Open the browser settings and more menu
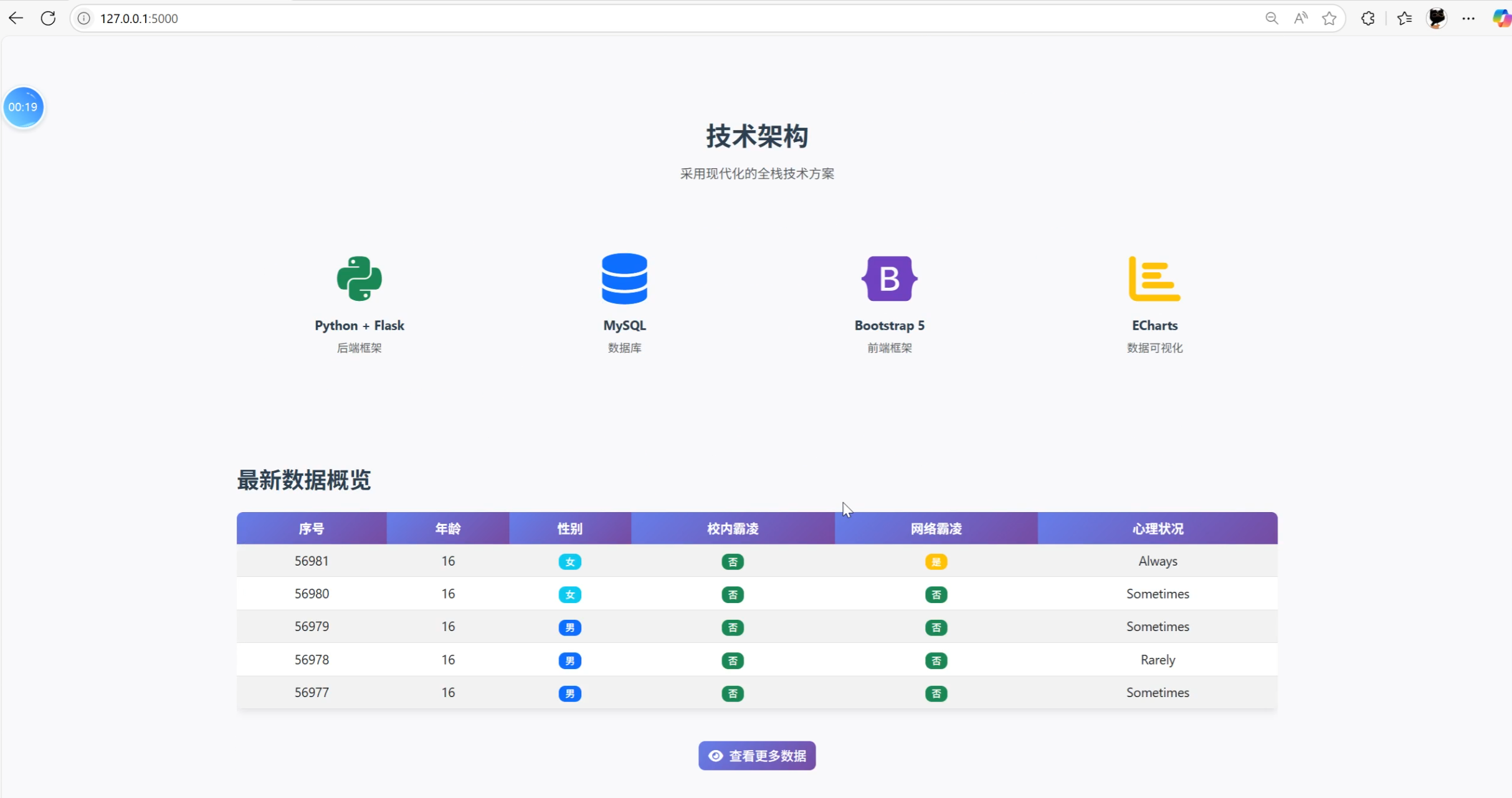Image resolution: width=1512 pixels, height=798 pixels. [x=1468, y=19]
